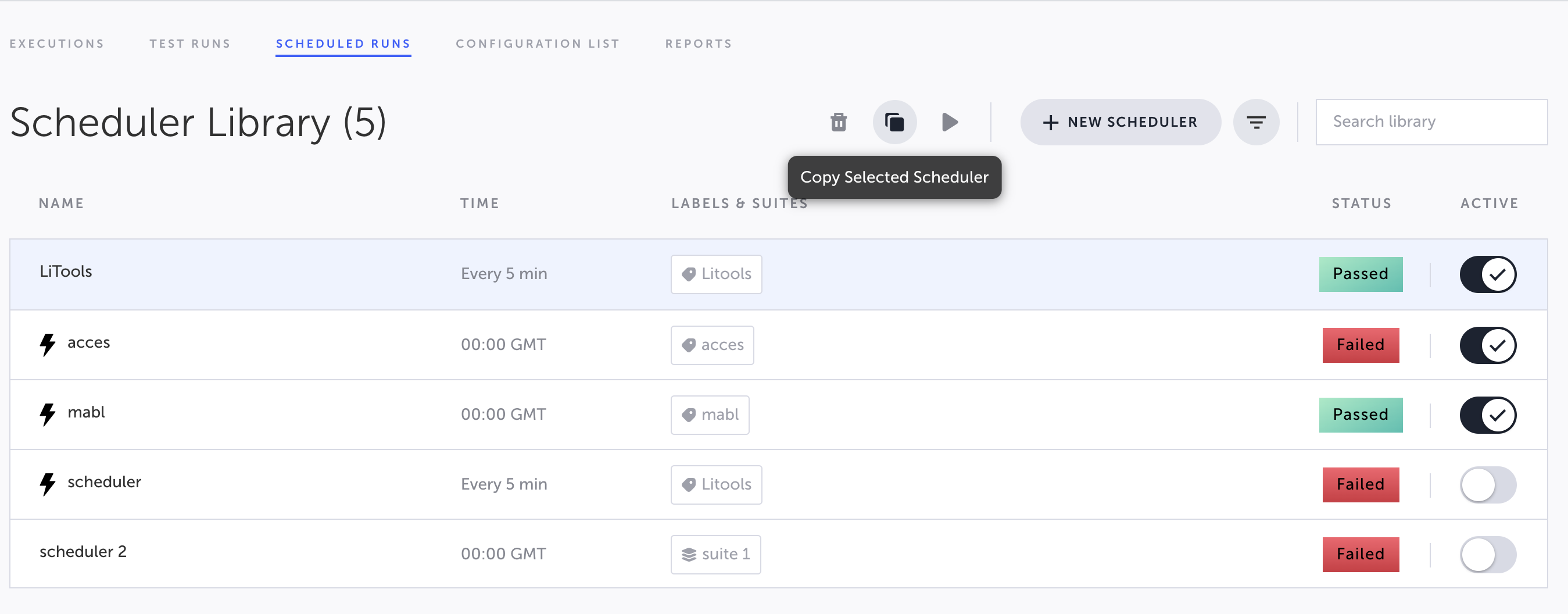Disable the LiTools active toggle
The image size is (1568, 614).
point(1488,274)
